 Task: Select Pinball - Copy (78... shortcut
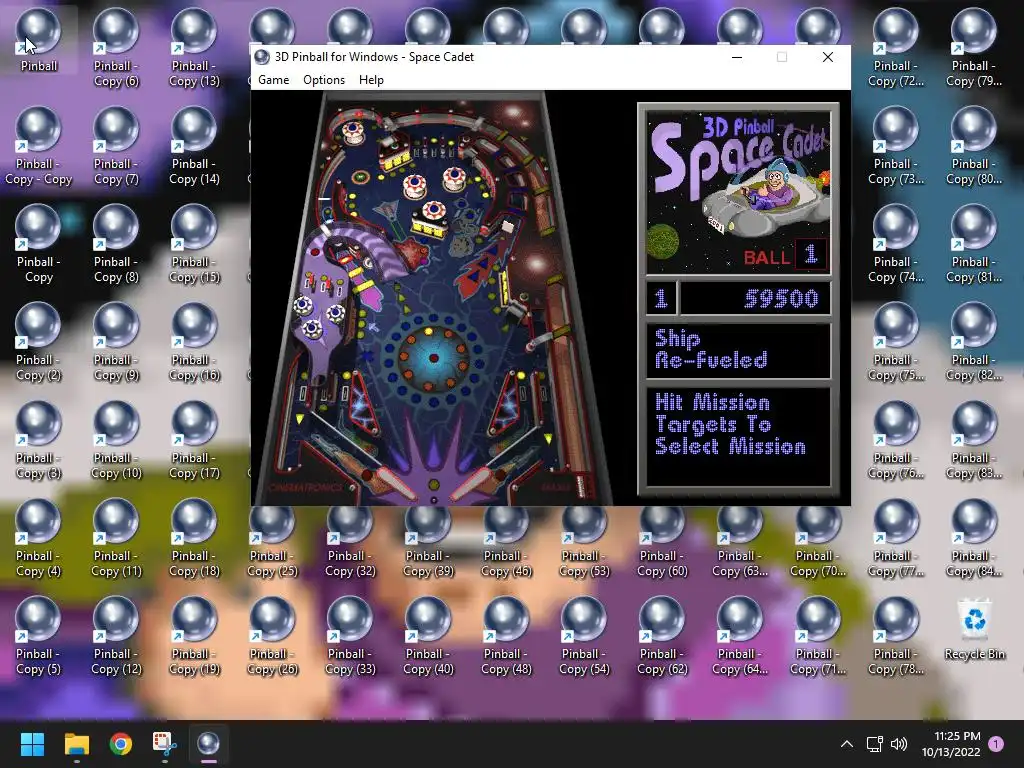tap(896, 636)
